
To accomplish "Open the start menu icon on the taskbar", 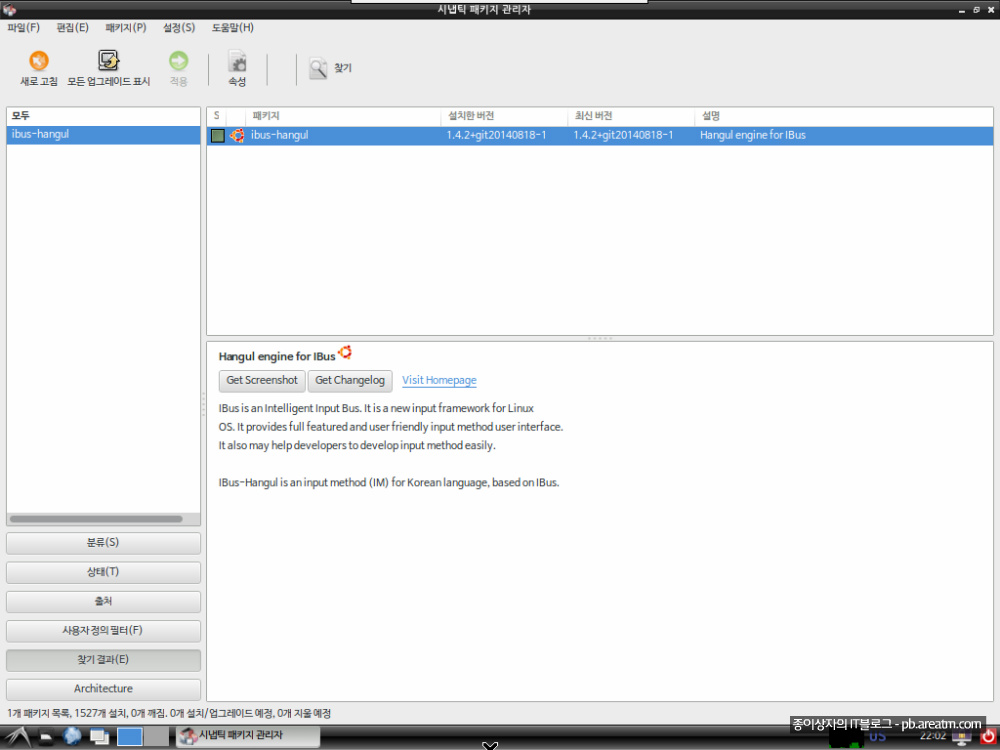I will pos(17,737).
